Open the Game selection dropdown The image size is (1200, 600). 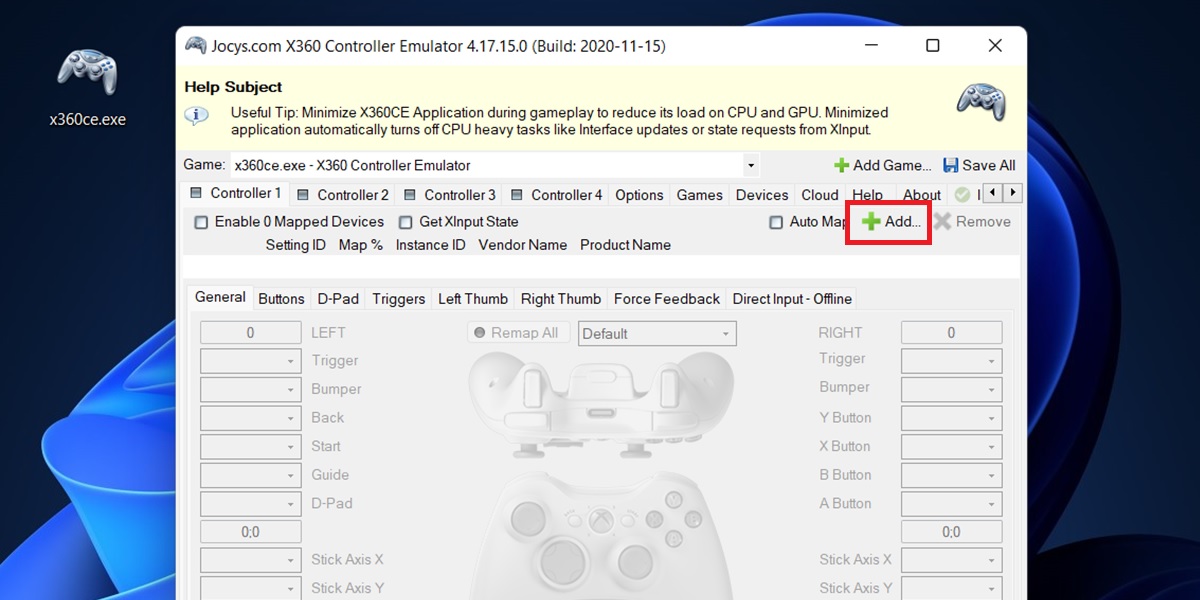(750, 166)
